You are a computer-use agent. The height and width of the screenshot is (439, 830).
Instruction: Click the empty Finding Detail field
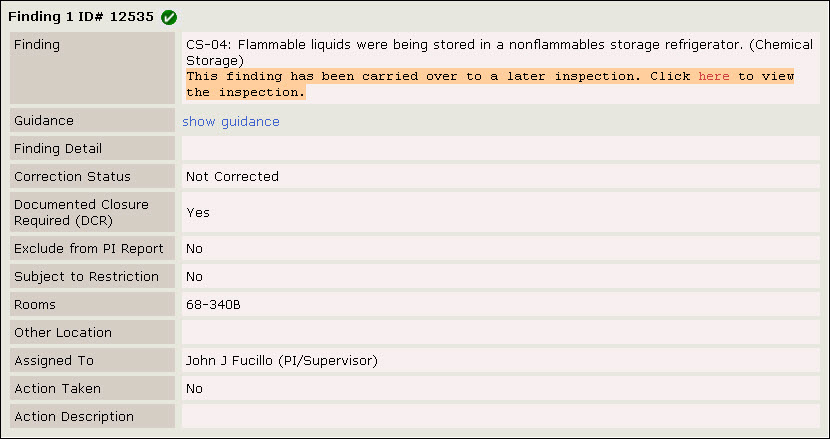point(501,148)
